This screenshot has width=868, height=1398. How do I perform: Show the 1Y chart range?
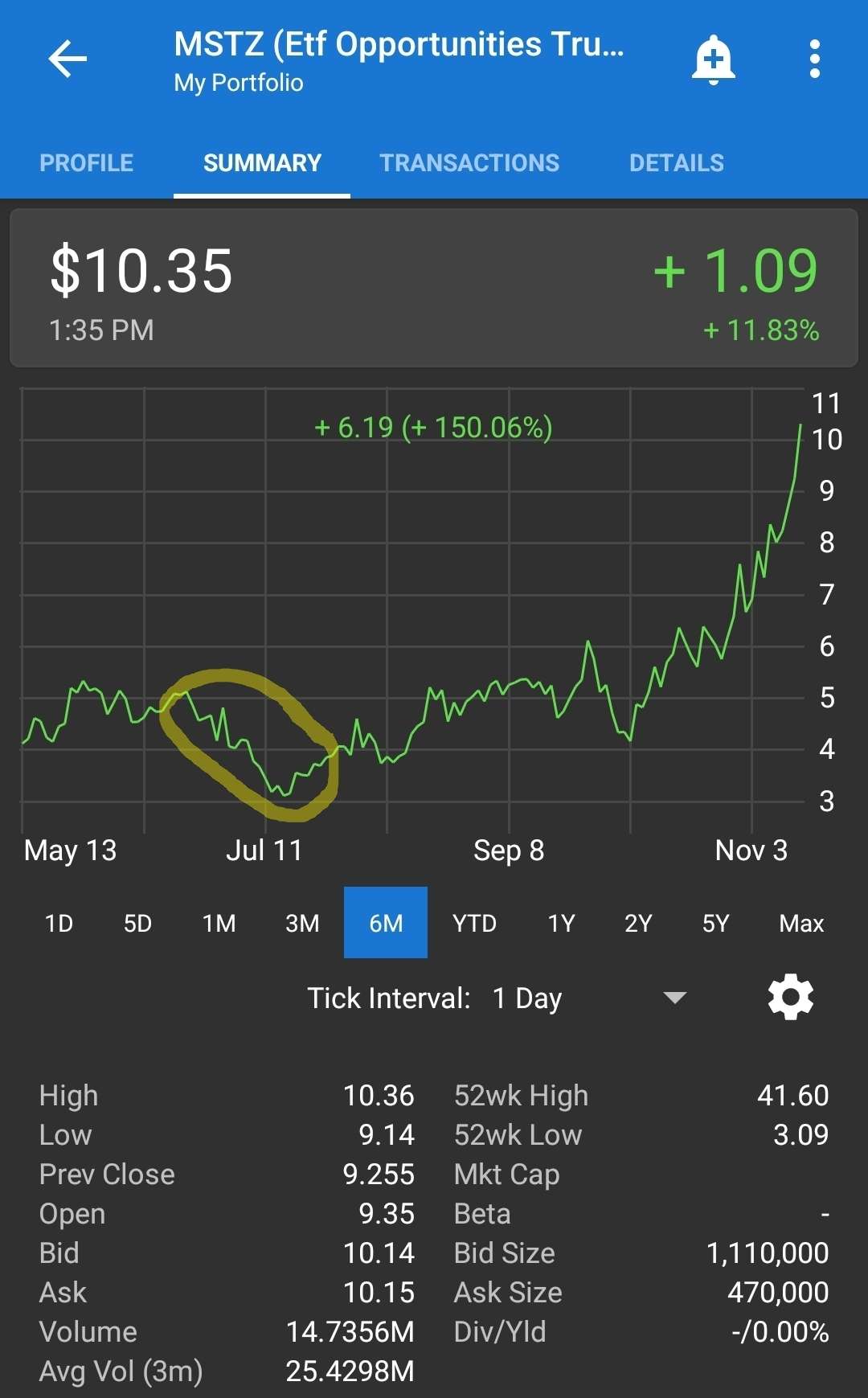561,923
